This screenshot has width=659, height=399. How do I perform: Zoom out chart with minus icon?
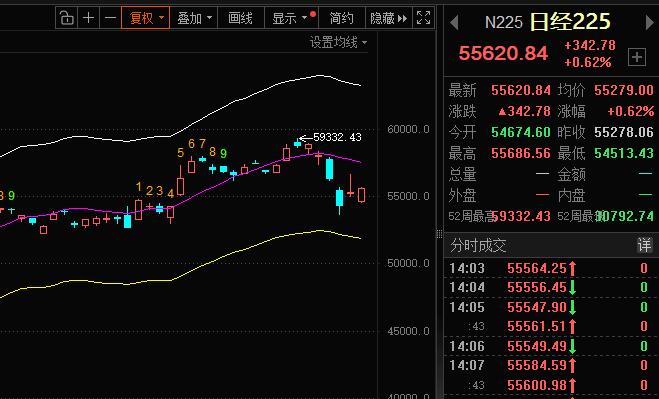pos(110,18)
